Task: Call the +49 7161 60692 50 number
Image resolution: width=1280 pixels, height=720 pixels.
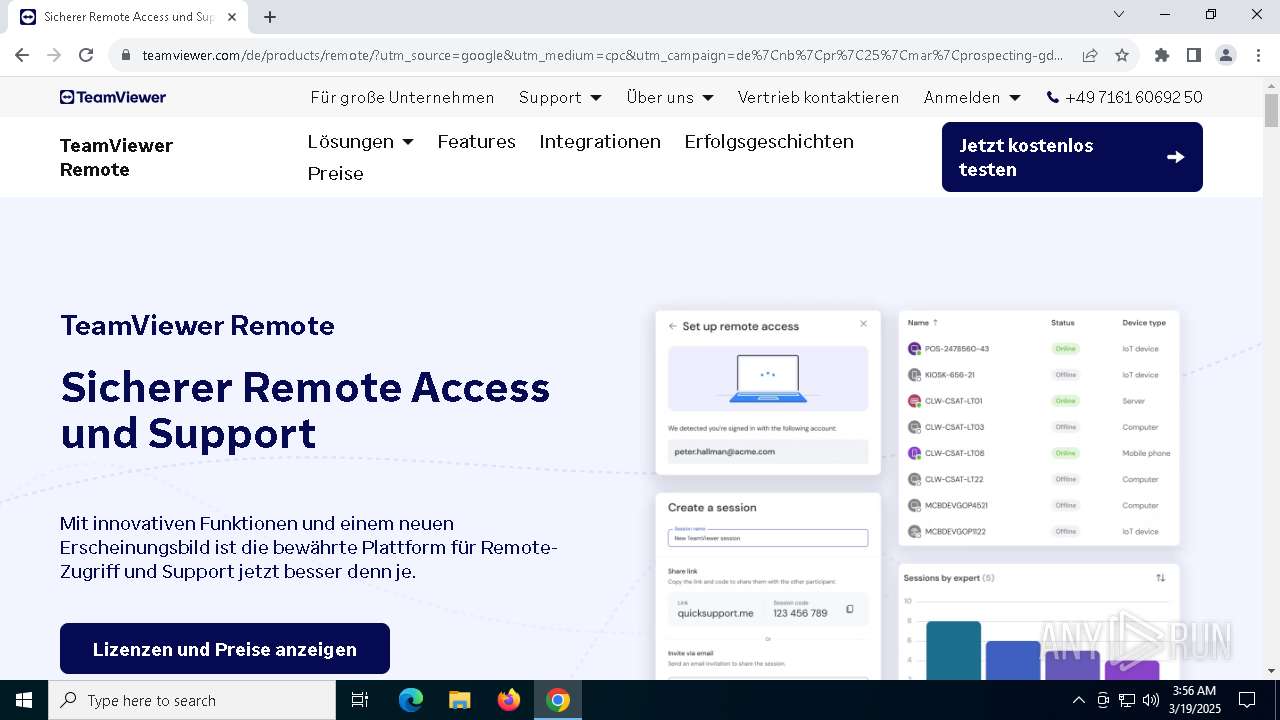Action: click(1125, 97)
